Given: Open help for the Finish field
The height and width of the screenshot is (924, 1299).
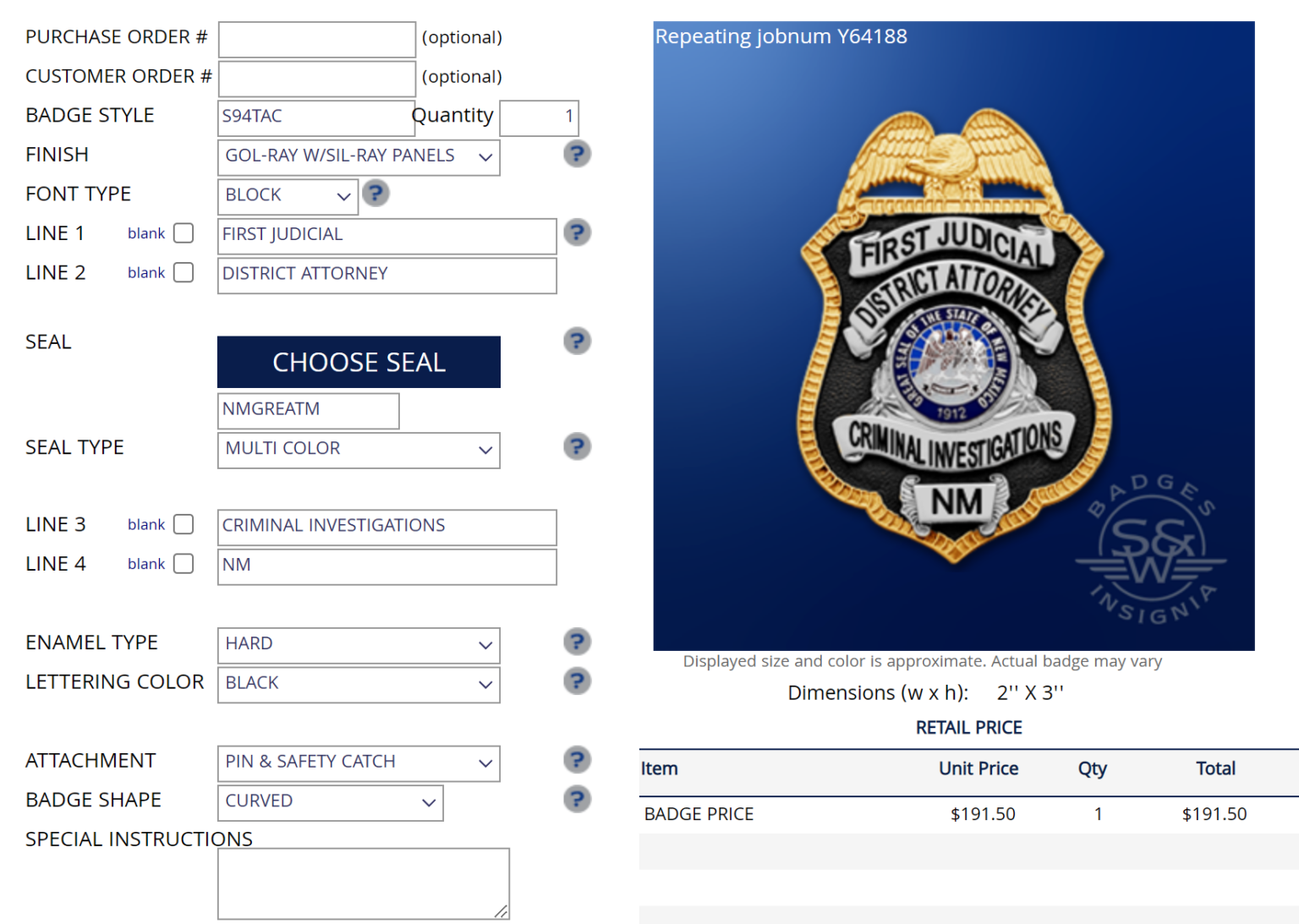Looking at the screenshot, I should [577, 154].
